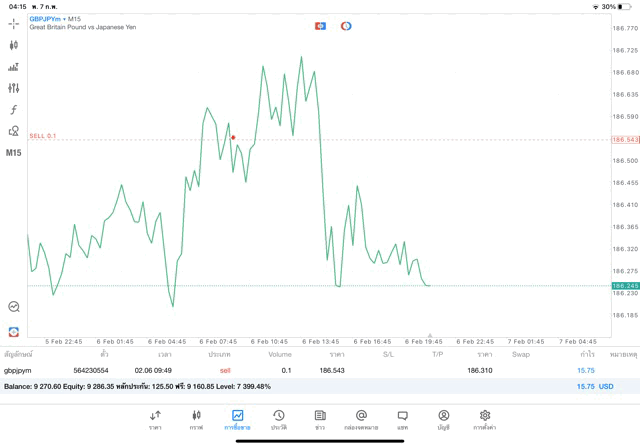Sort positions by Volume column header
The width and height of the screenshot is (640, 447).
click(280, 354)
